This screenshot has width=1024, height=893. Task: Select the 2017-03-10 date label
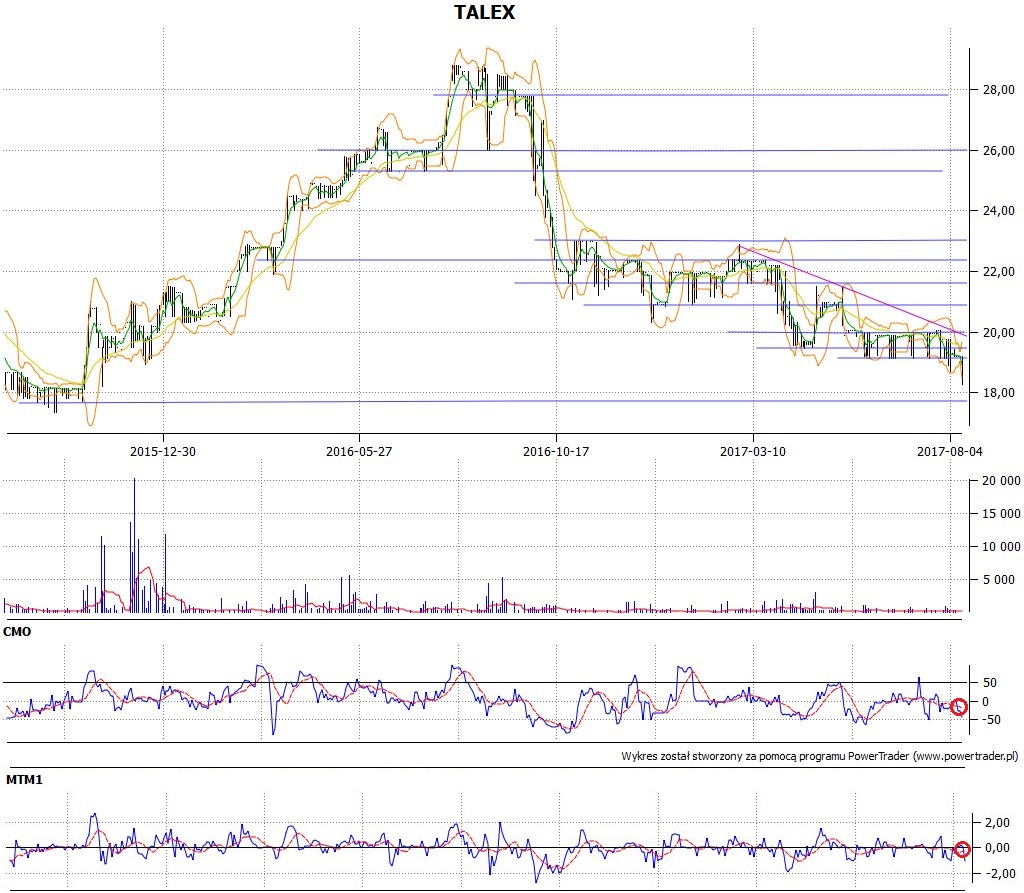point(753,451)
